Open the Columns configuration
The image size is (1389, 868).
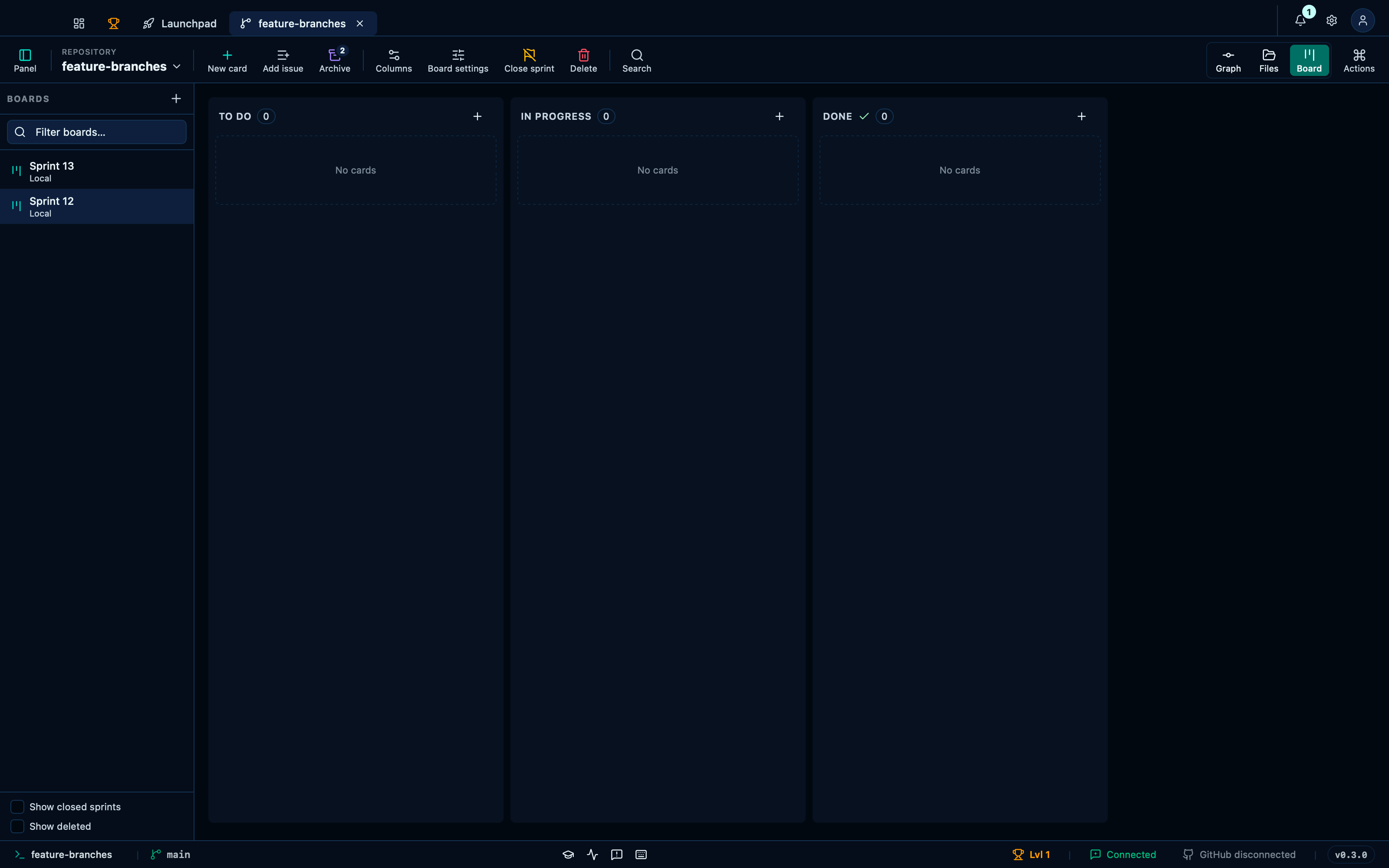click(x=394, y=60)
